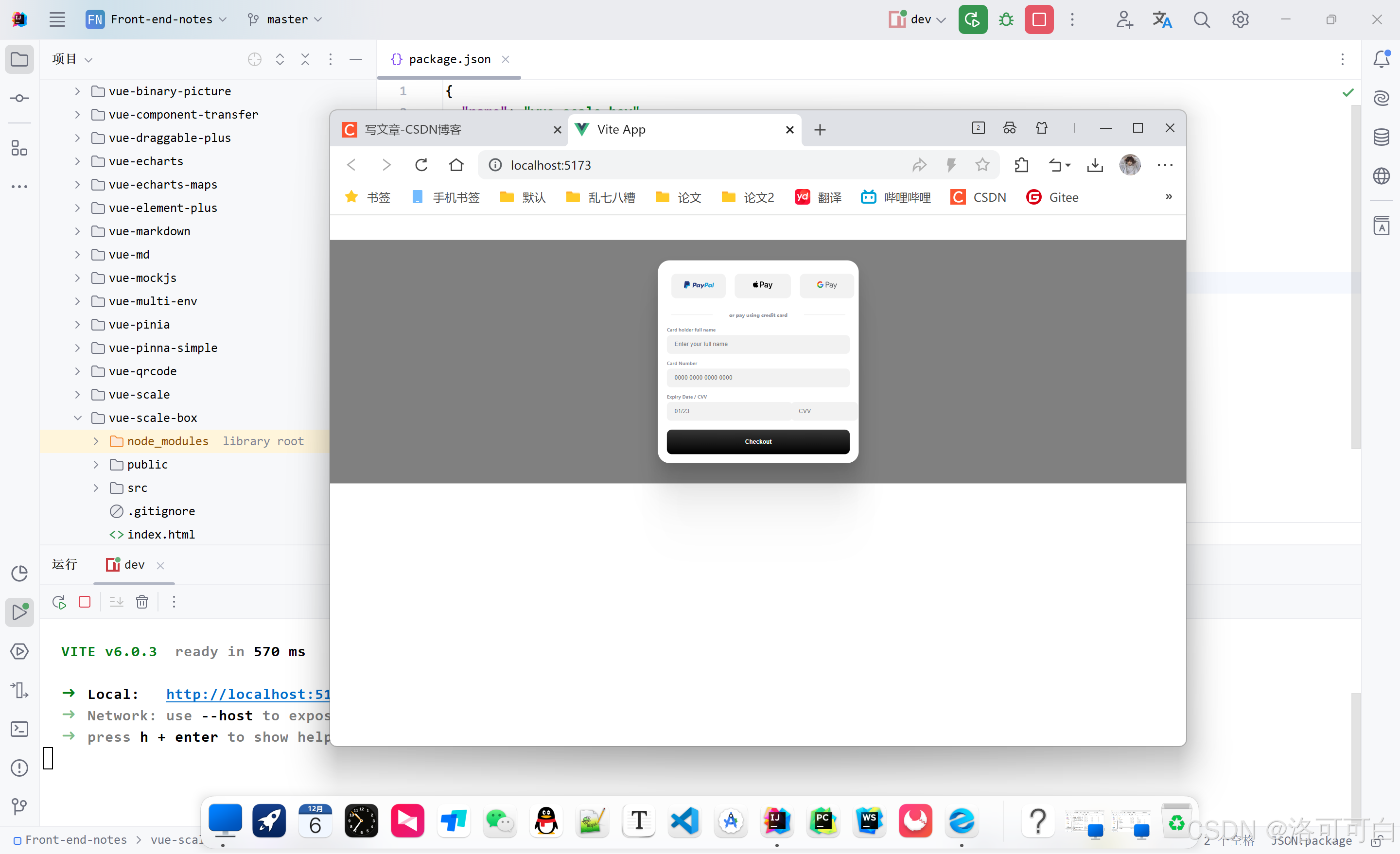Expand src folder
The width and height of the screenshot is (1400, 854).
click(95, 488)
